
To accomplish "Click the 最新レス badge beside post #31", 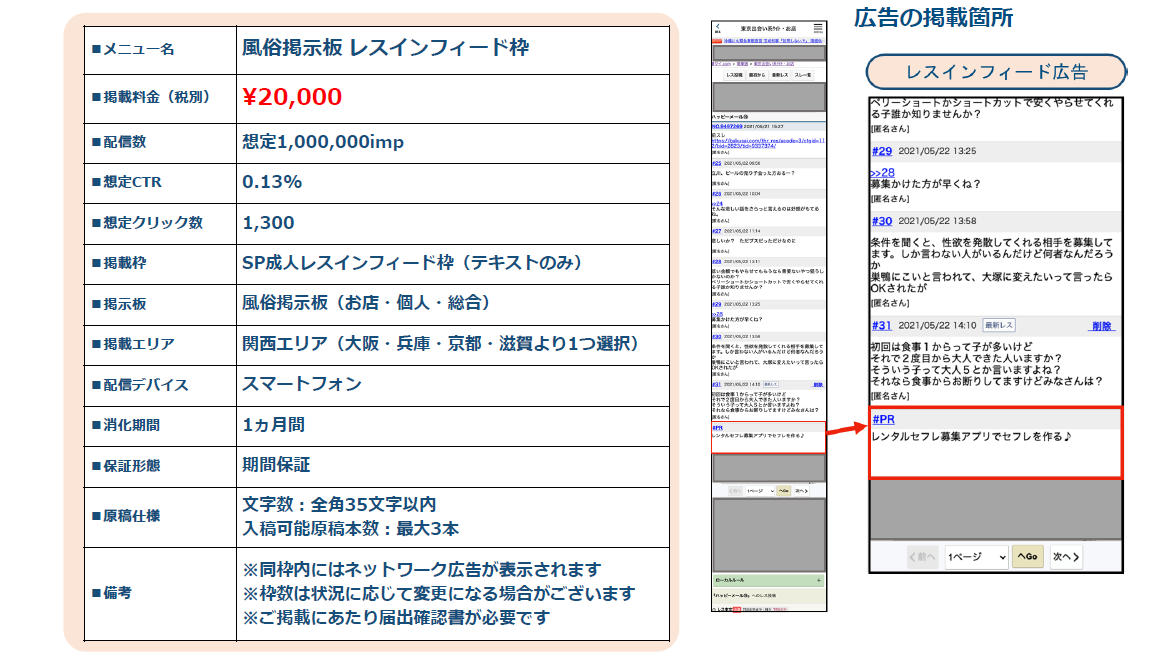I will coord(999,325).
